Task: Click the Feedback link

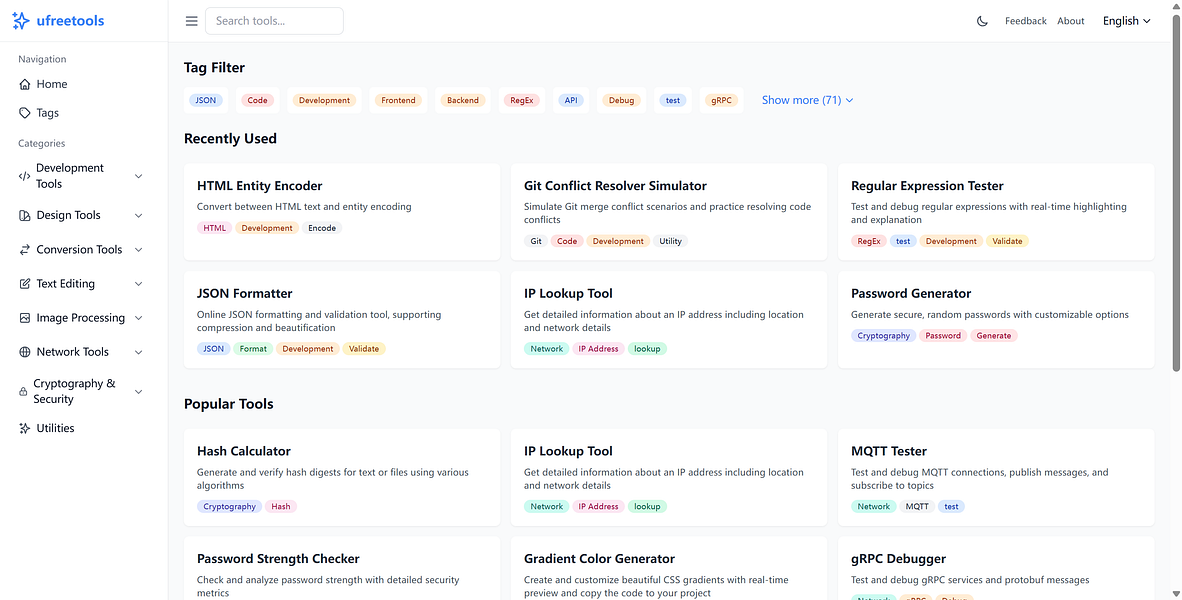Action: 1025,20
